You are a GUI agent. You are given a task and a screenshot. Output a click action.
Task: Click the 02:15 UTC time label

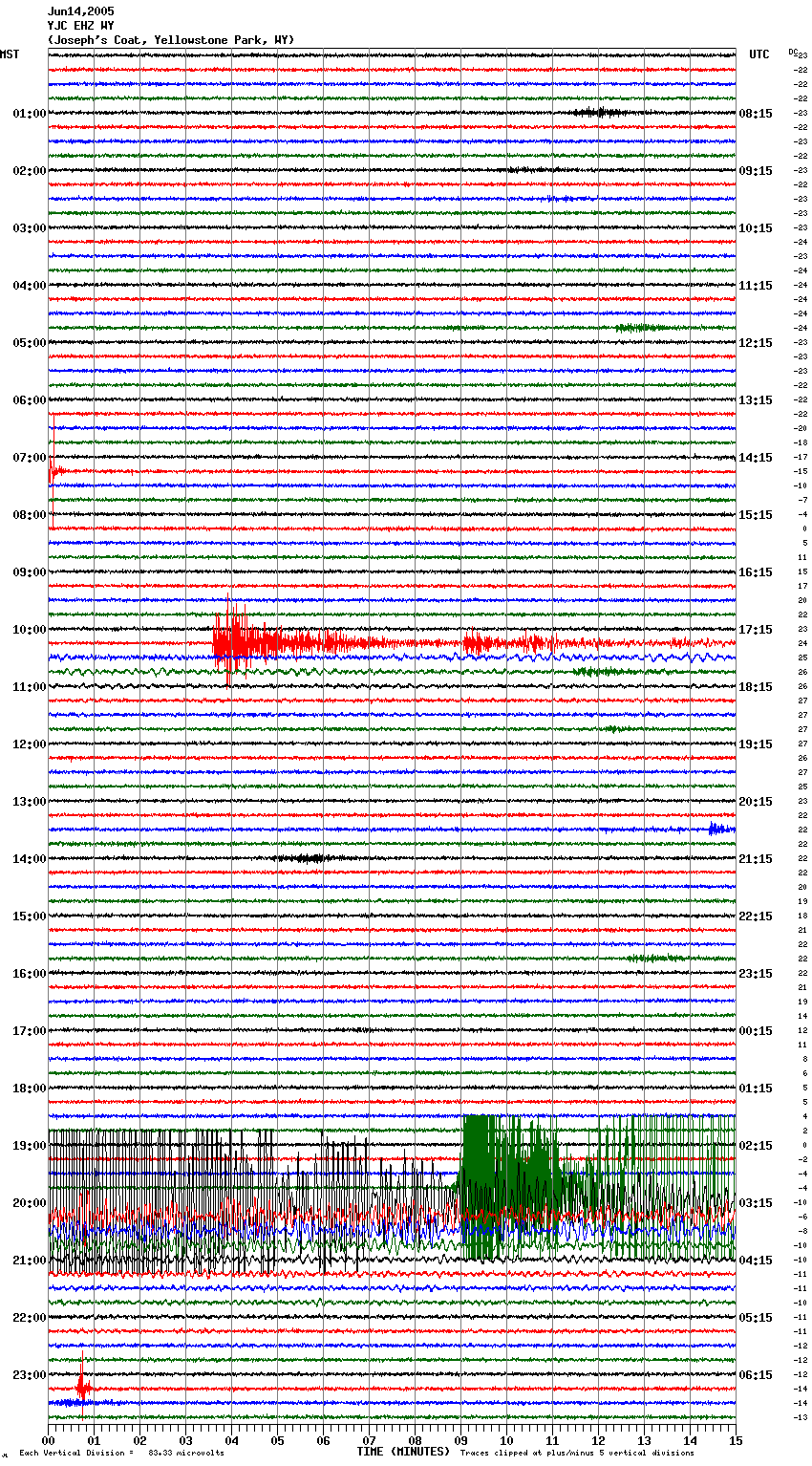pos(756,1146)
